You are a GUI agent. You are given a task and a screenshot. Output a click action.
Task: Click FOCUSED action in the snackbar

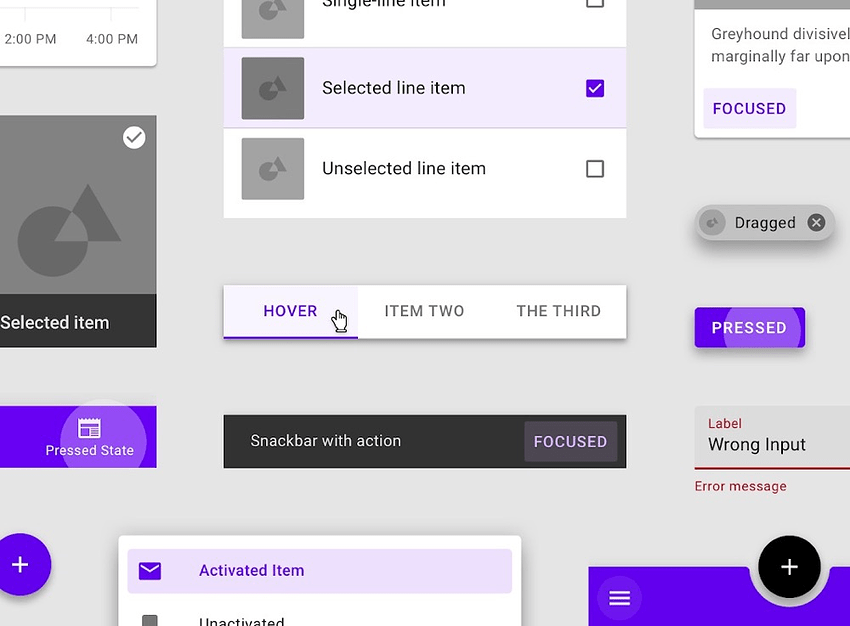click(x=570, y=442)
